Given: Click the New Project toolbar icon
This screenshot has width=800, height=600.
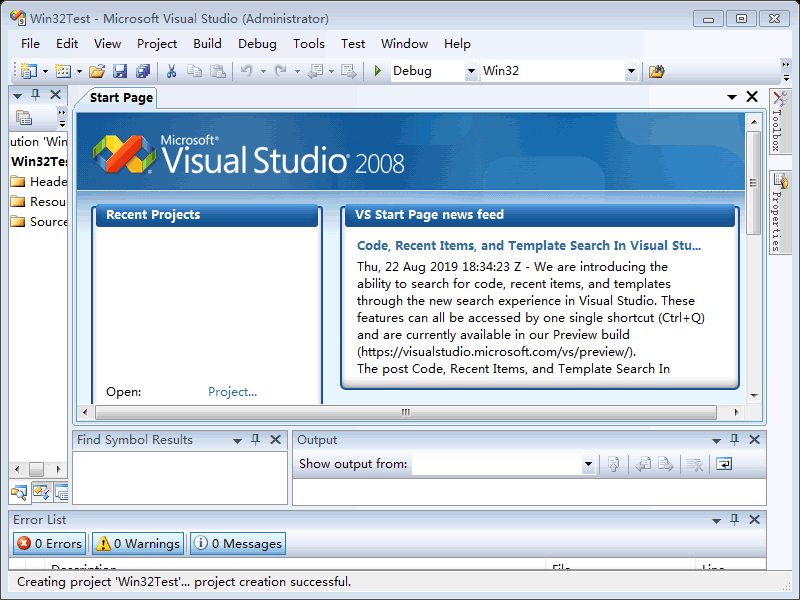Looking at the screenshot, I should tap(27, 71).
